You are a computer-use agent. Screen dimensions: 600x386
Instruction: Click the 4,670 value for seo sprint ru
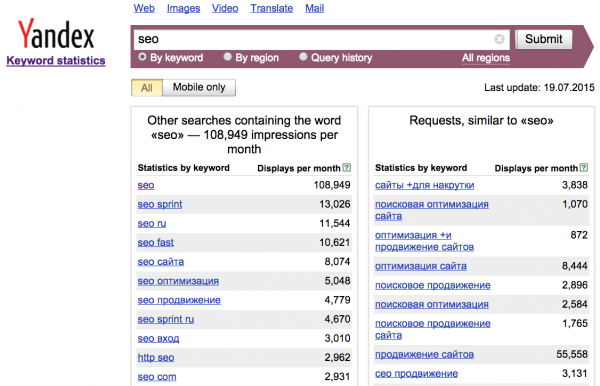(x=337, y=319)
